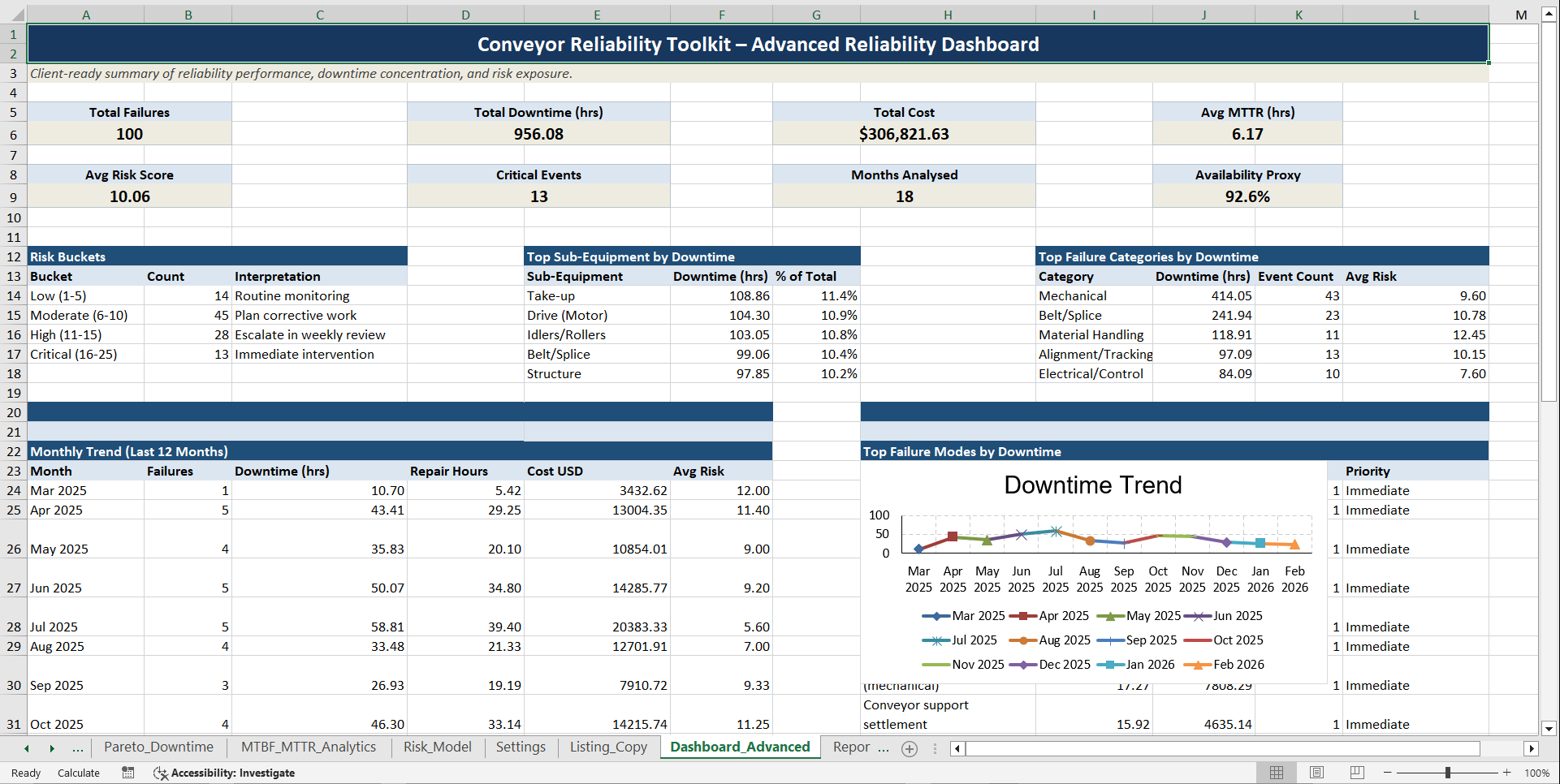Image resolution: width=1560 pixels, height=784 pixels.
Task: Switch to the Settings sheet
Action: [521, 747]
